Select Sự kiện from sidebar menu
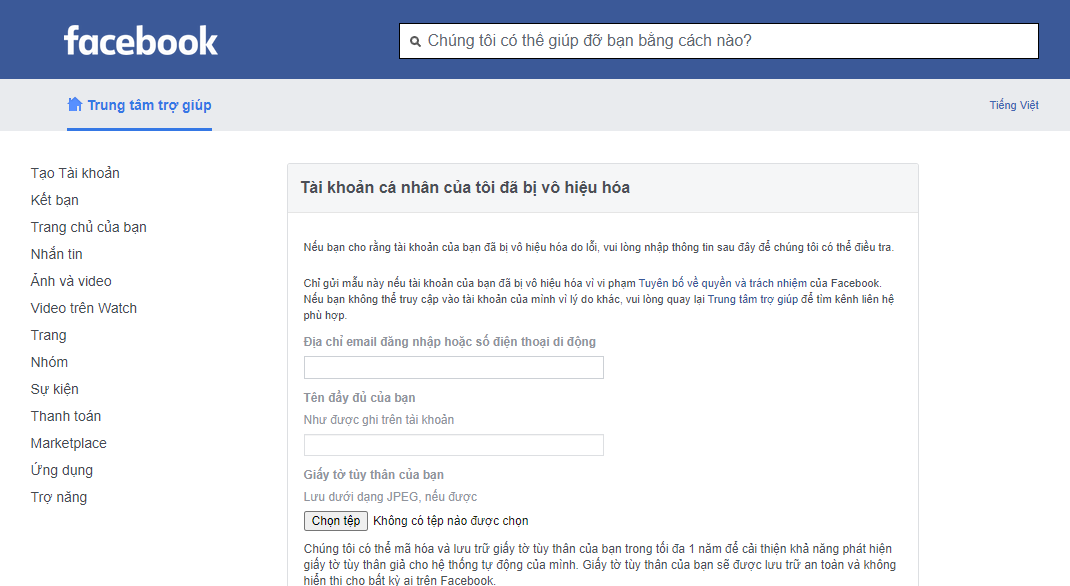The image size is (1070, 586). pos(55,389)
